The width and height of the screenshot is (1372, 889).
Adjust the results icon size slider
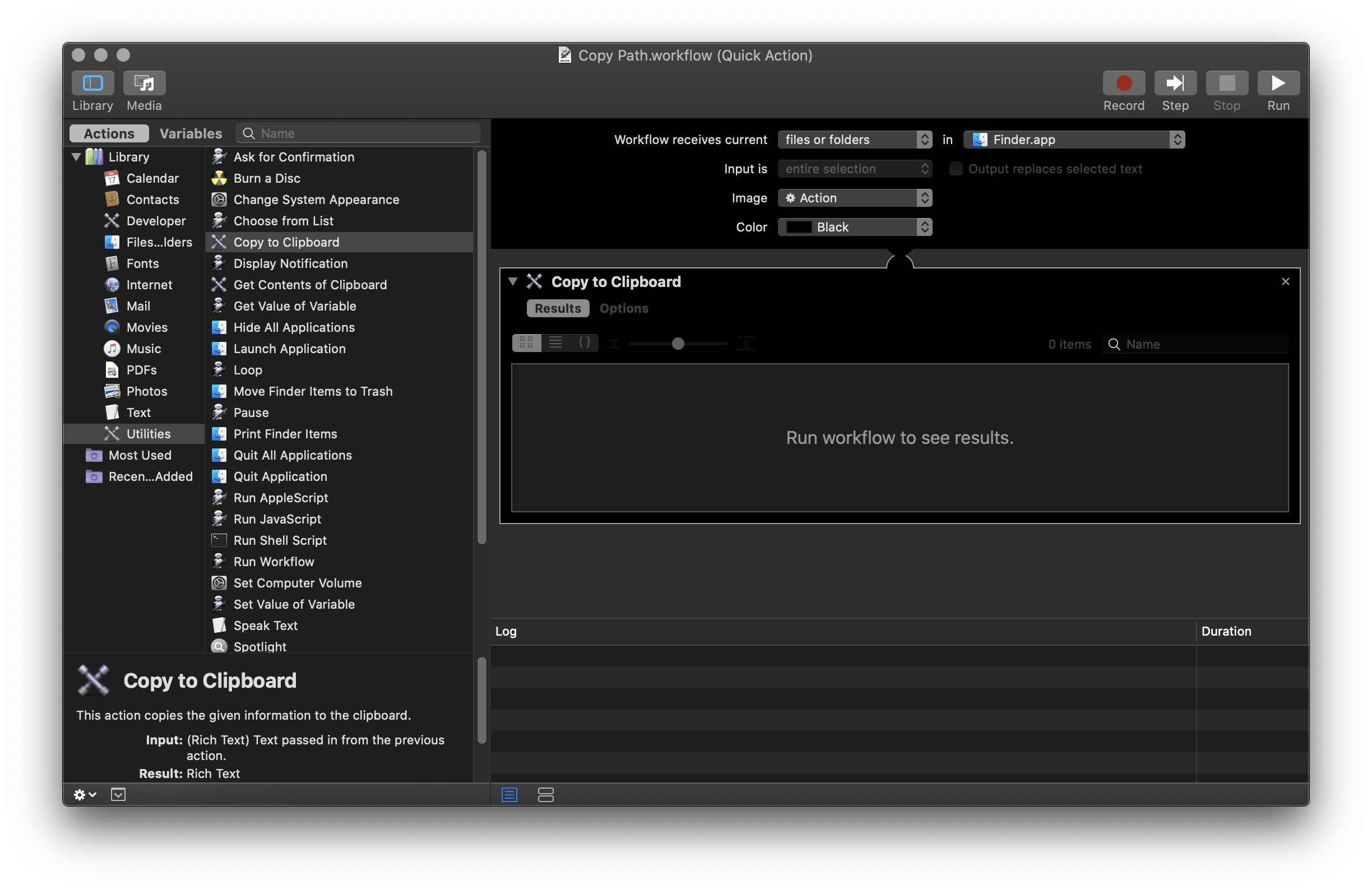tap(678, 344)
